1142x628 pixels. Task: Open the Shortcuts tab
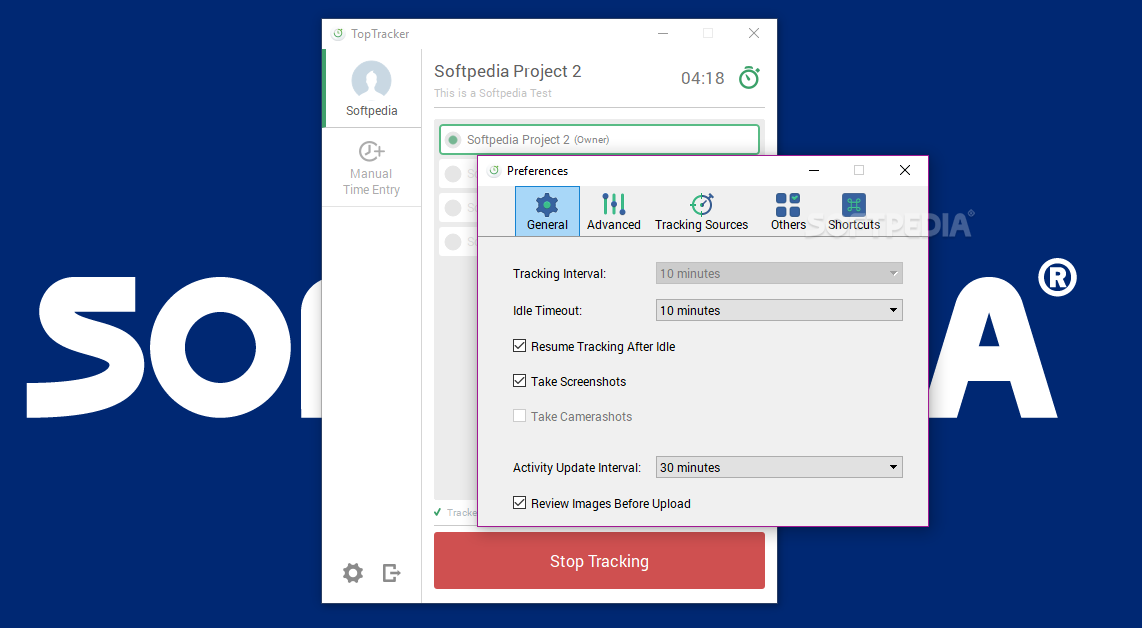[854, 211]
